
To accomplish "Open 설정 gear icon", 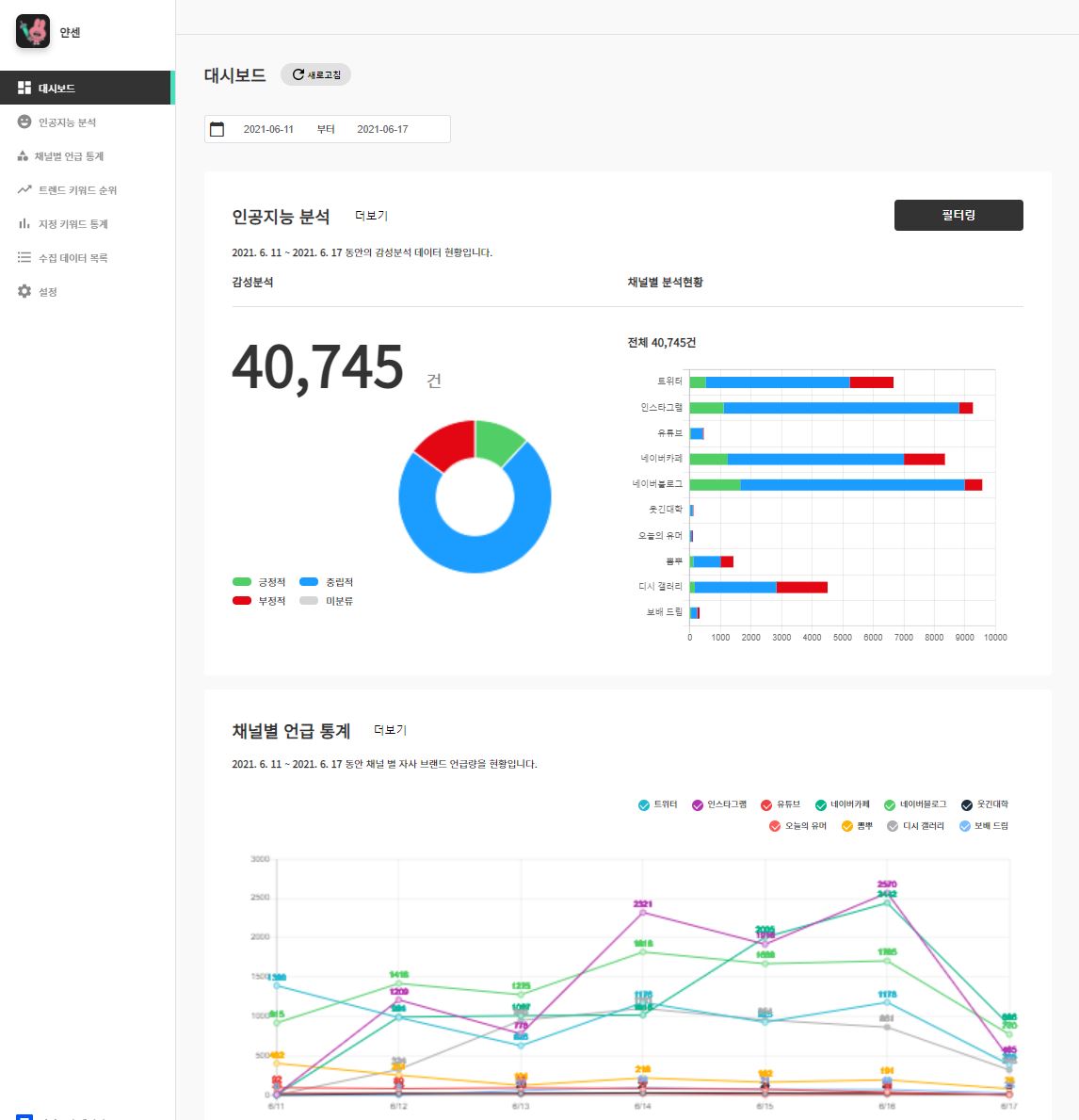I will coord(24,291).
